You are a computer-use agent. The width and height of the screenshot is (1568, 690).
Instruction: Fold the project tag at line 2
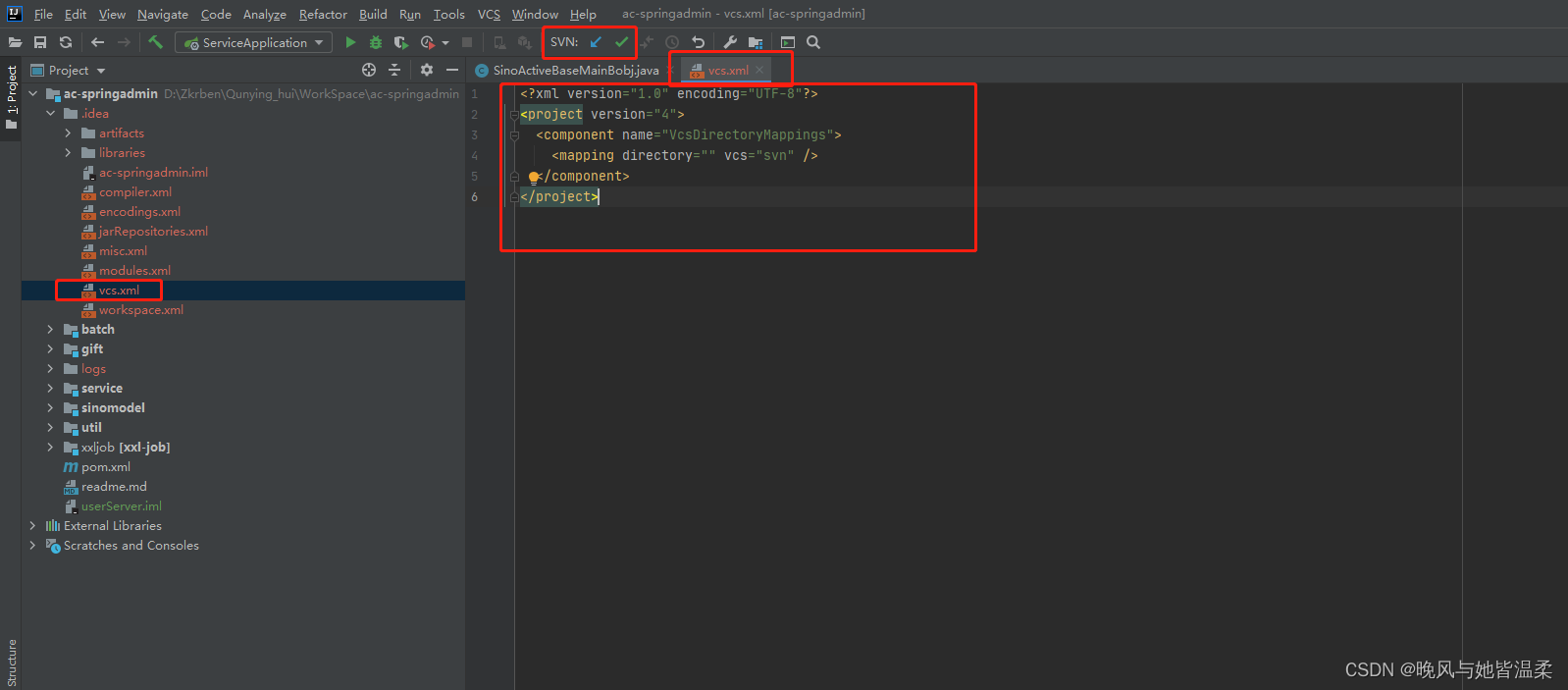point(514,115)
